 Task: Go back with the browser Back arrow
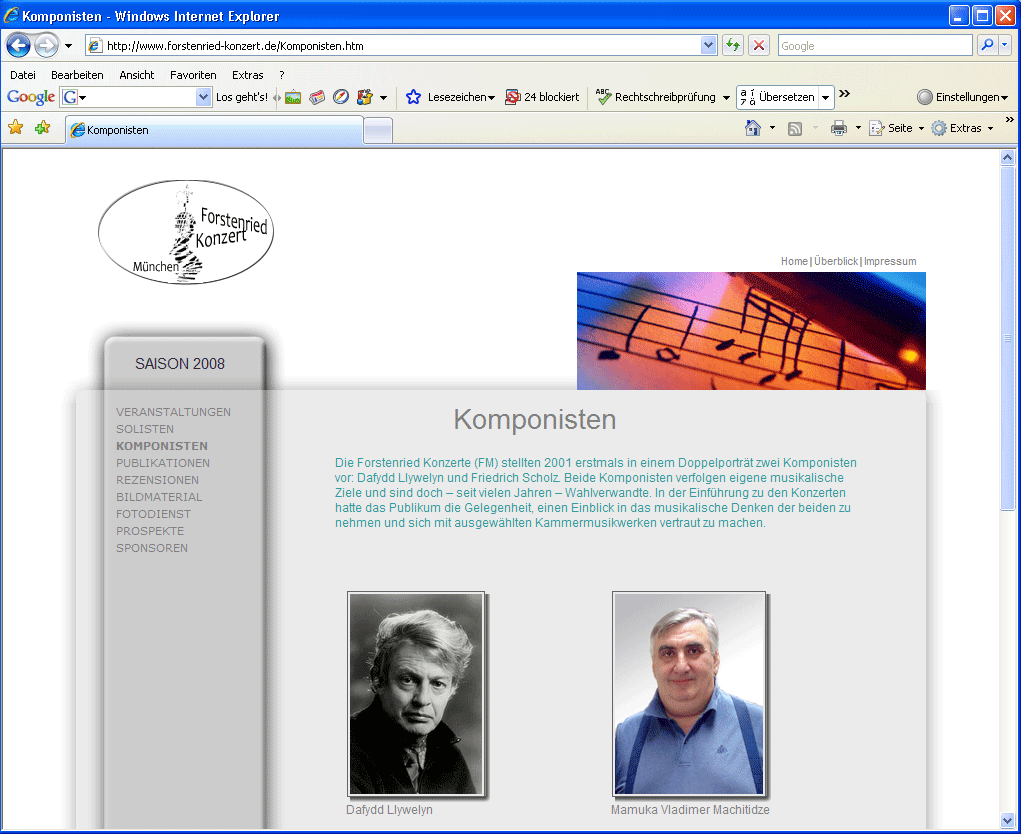click(18, 46)
